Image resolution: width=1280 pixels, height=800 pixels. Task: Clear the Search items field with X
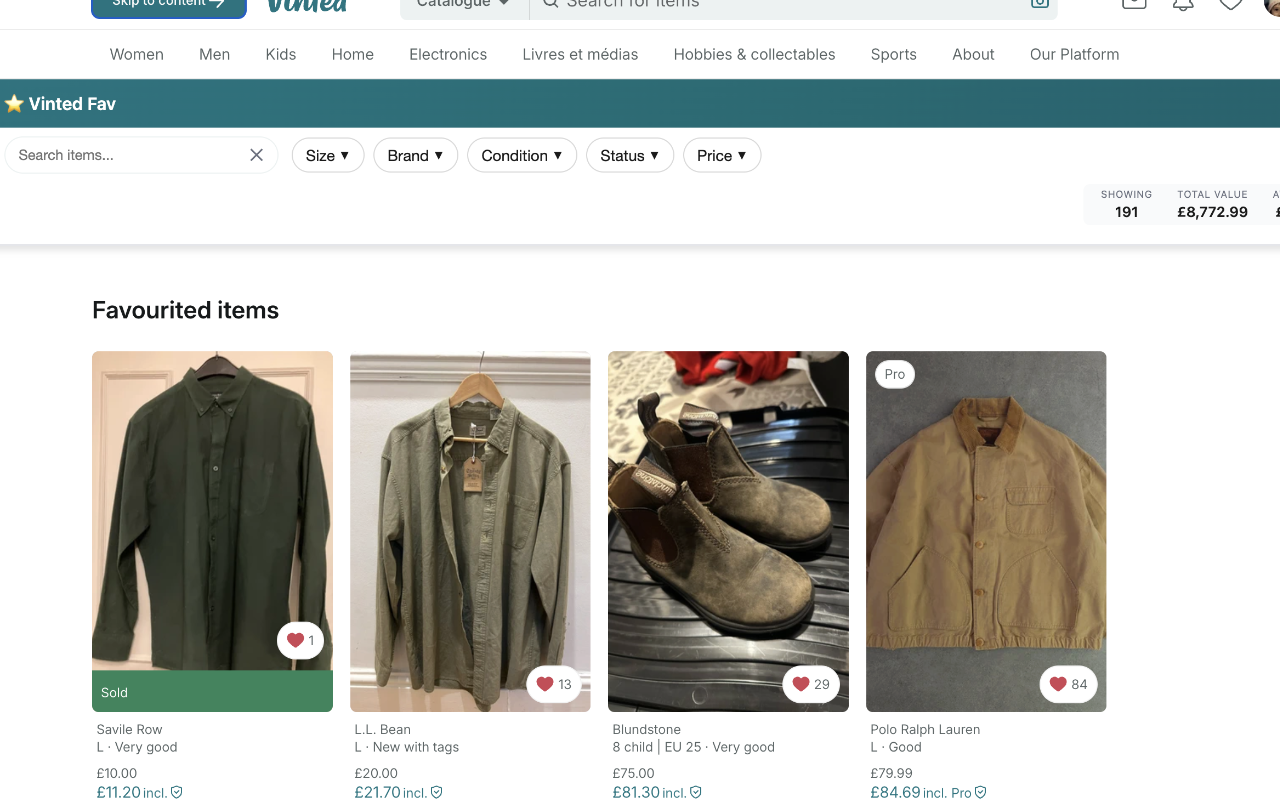click(256, 155)
